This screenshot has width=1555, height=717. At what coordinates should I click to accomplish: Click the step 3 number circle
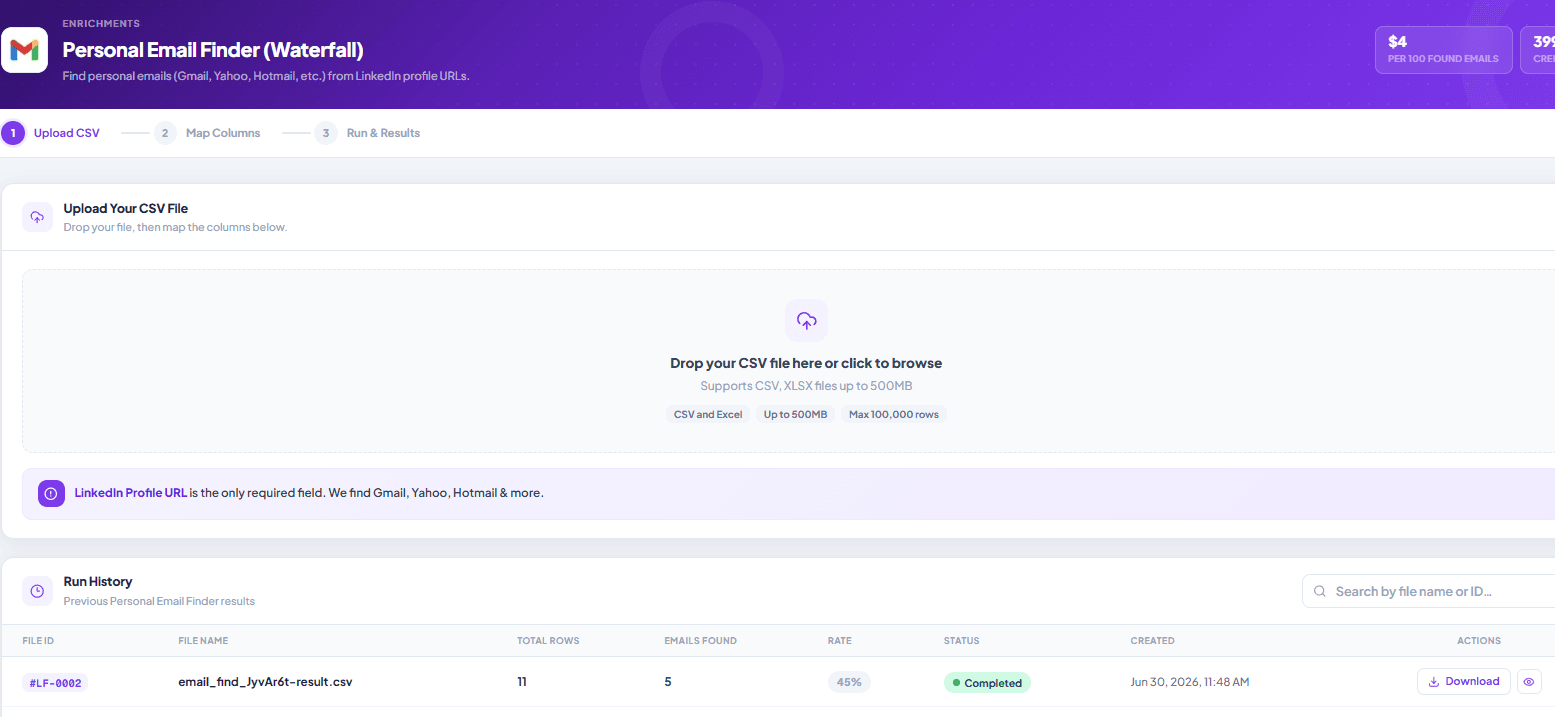[x=326, y=133]
